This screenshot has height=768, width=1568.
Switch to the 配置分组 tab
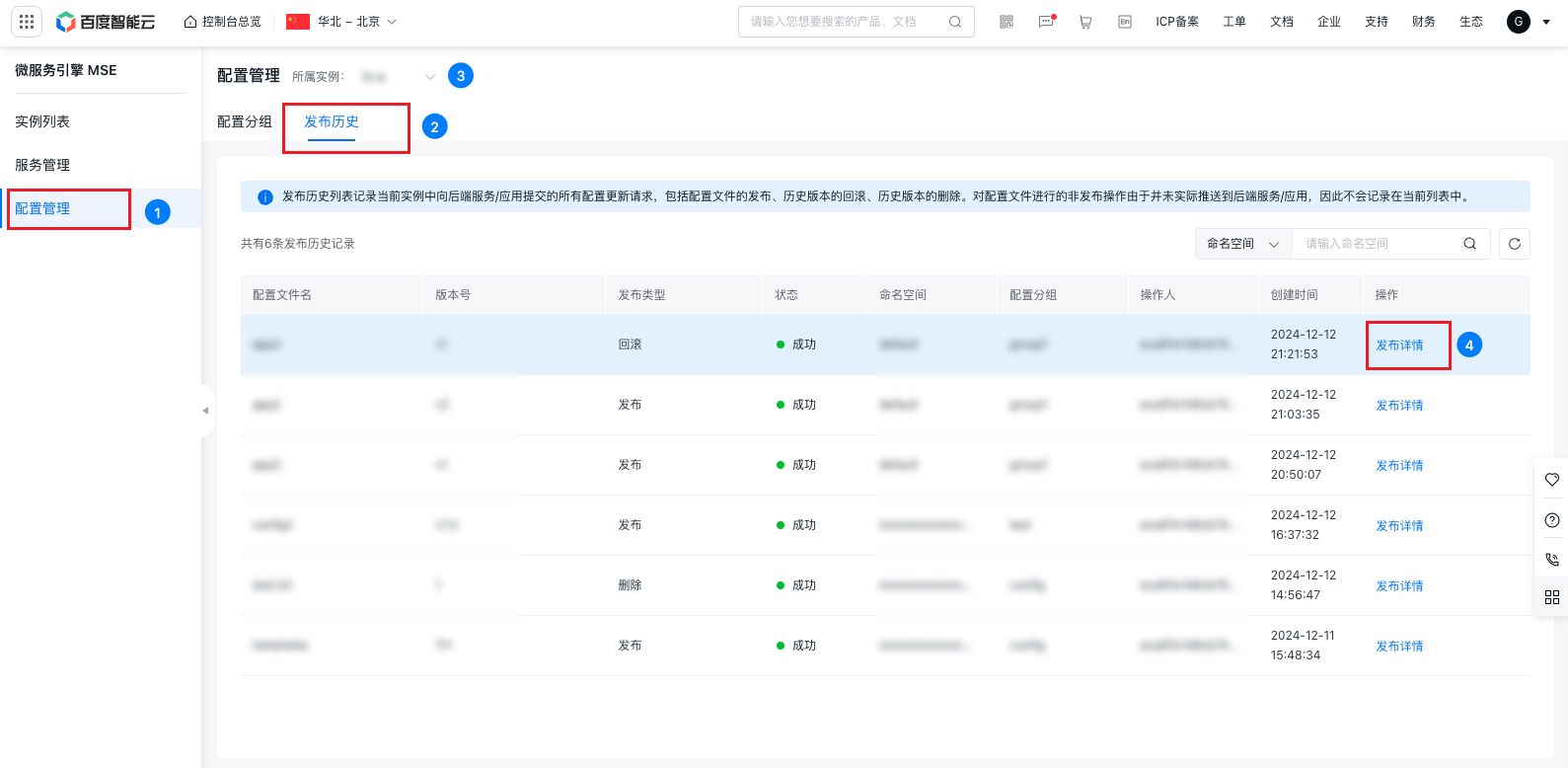245,121
